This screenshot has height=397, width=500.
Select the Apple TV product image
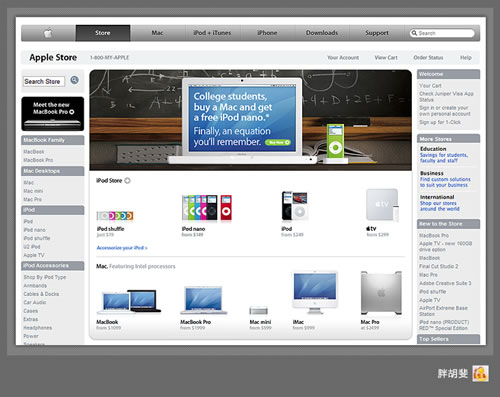pos(382,205)
